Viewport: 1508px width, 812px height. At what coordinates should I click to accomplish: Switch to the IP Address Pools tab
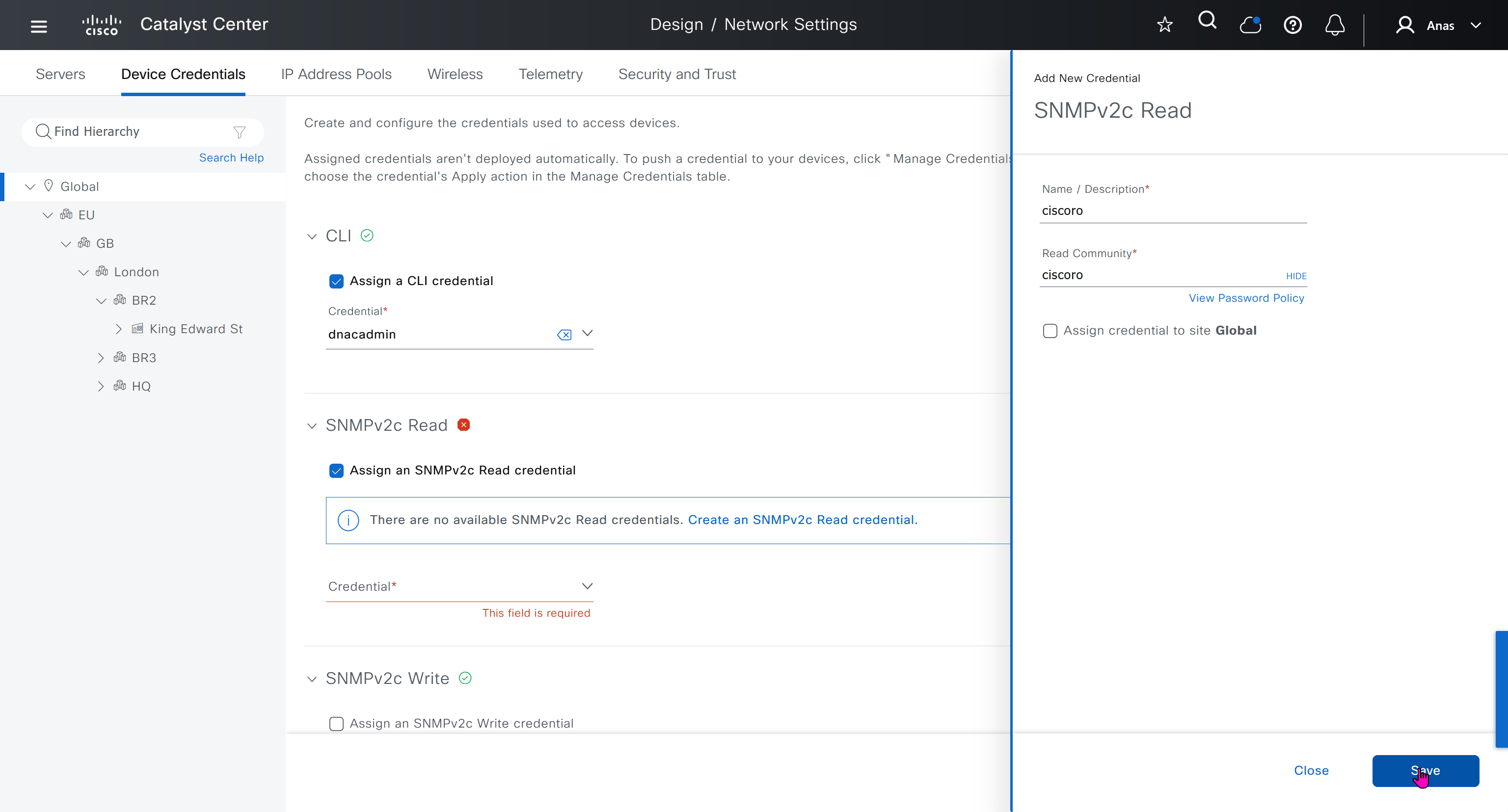pos(336,74)
